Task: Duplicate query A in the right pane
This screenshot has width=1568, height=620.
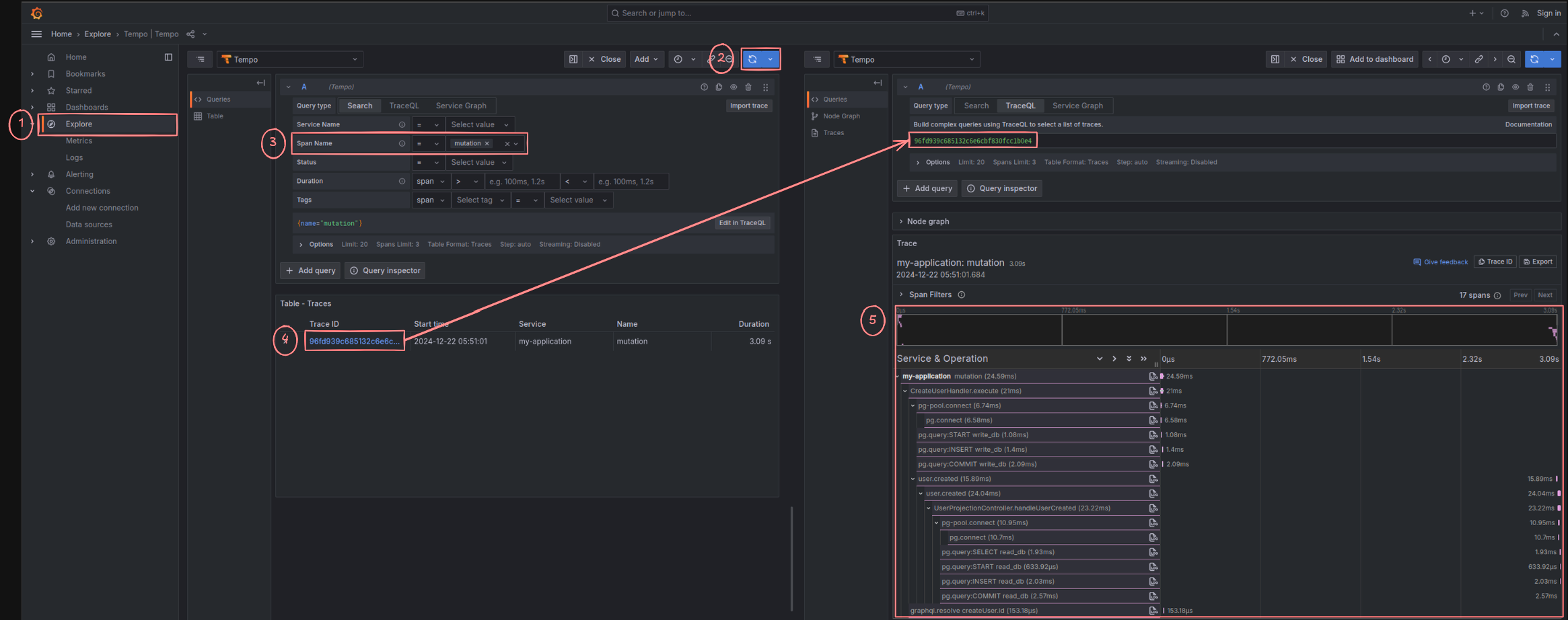Action: coord(1501,87)
